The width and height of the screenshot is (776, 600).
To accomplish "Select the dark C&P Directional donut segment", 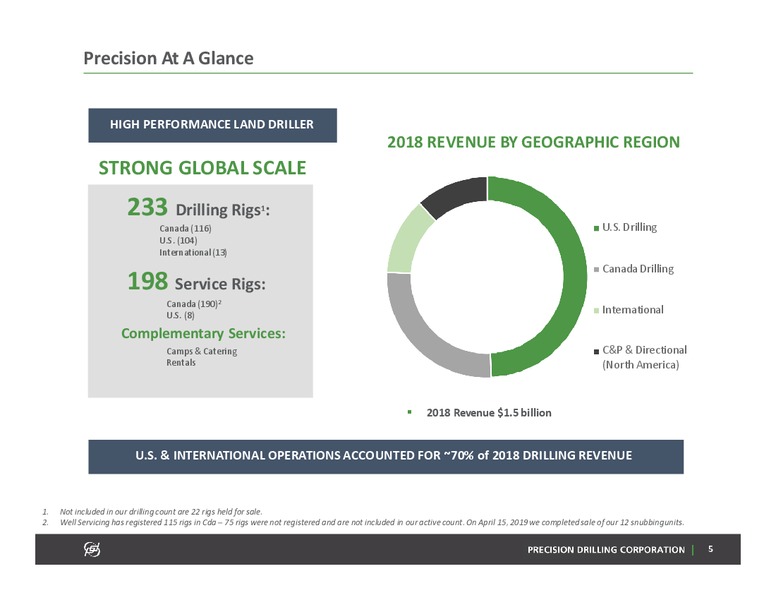I will click(458, 195).
